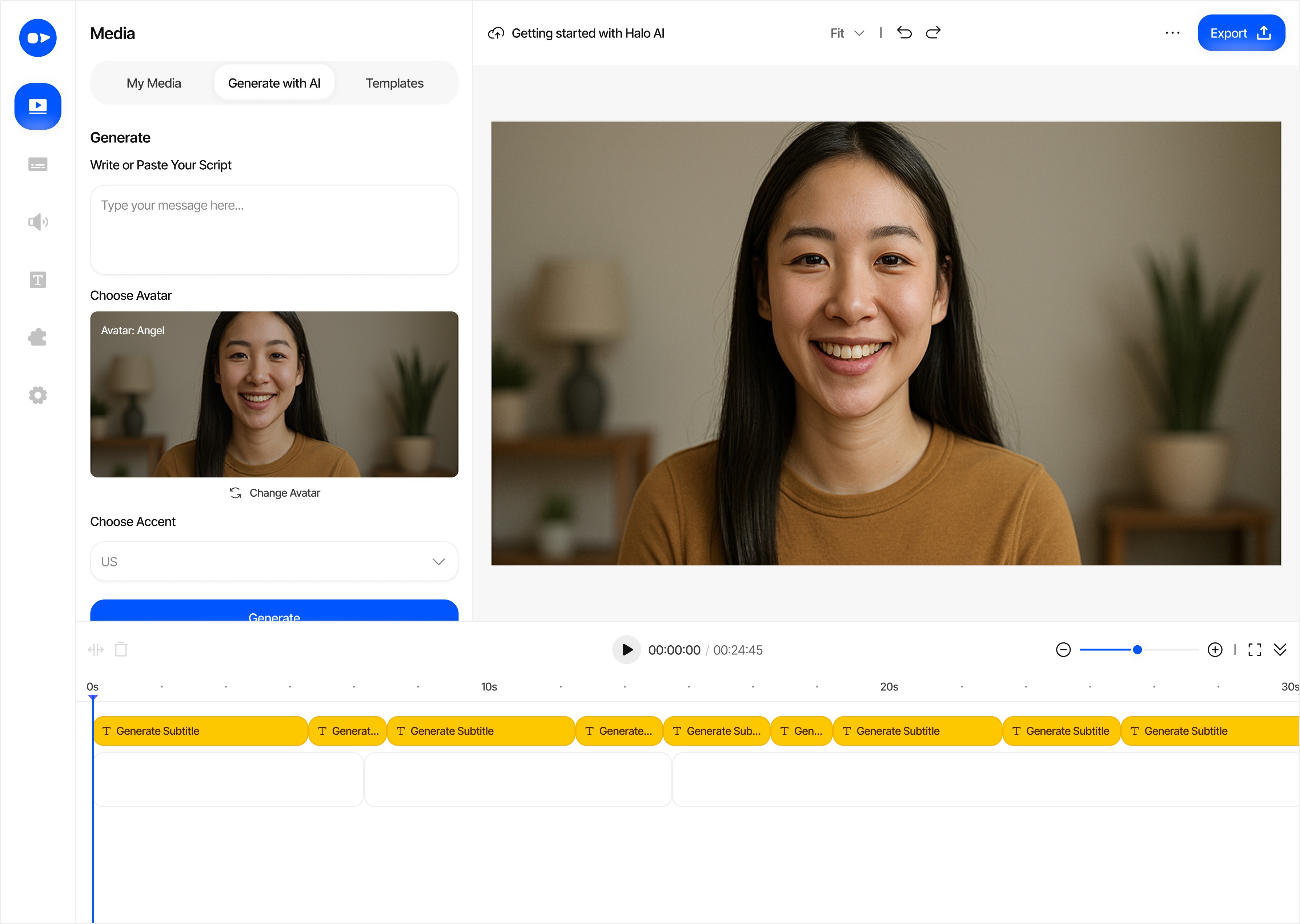1300x924 pixels.
Task: Open the Settings gear sidebar icon
Action: click(37, 395)
